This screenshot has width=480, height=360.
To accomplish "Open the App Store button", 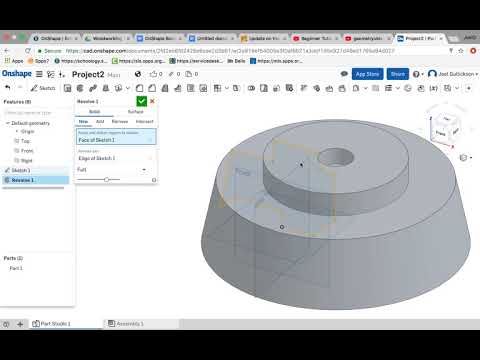I will pos(367,74).
